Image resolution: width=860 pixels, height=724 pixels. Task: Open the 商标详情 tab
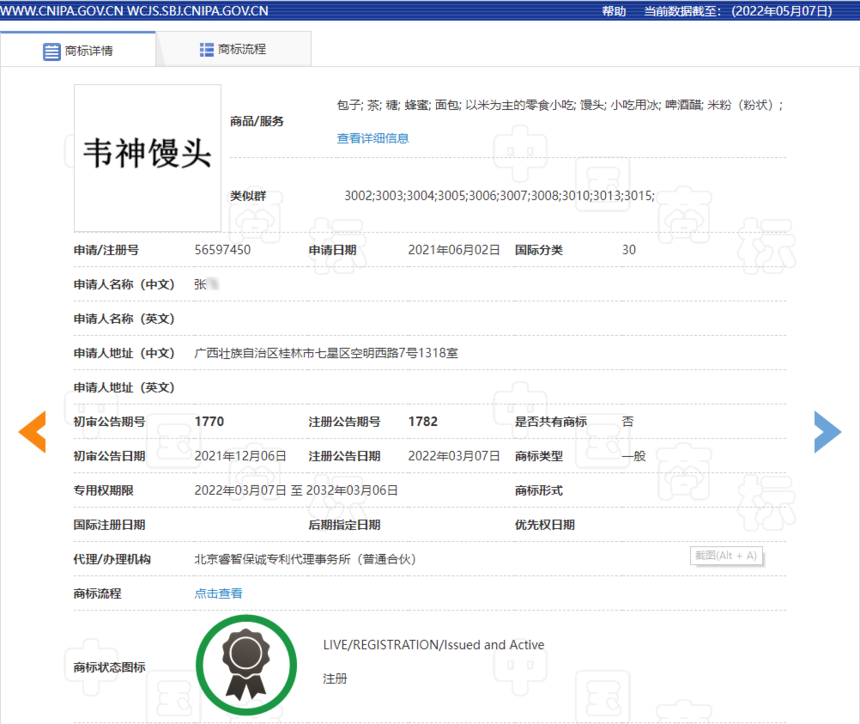(x=78, y=50)
